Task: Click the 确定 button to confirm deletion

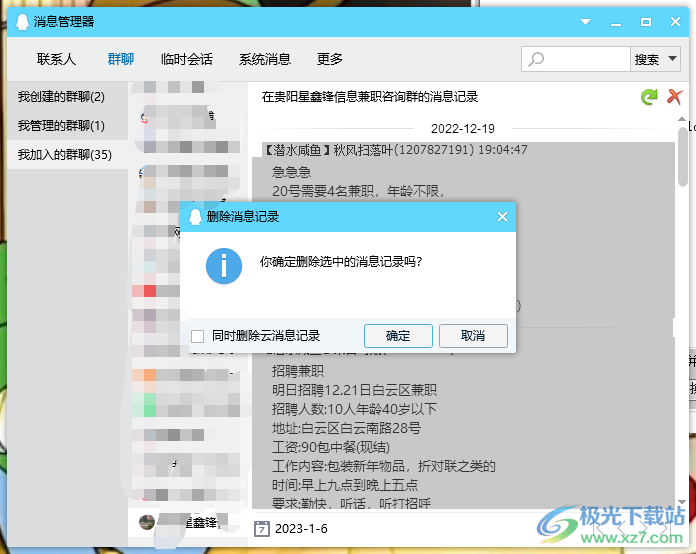Action: 398,336
